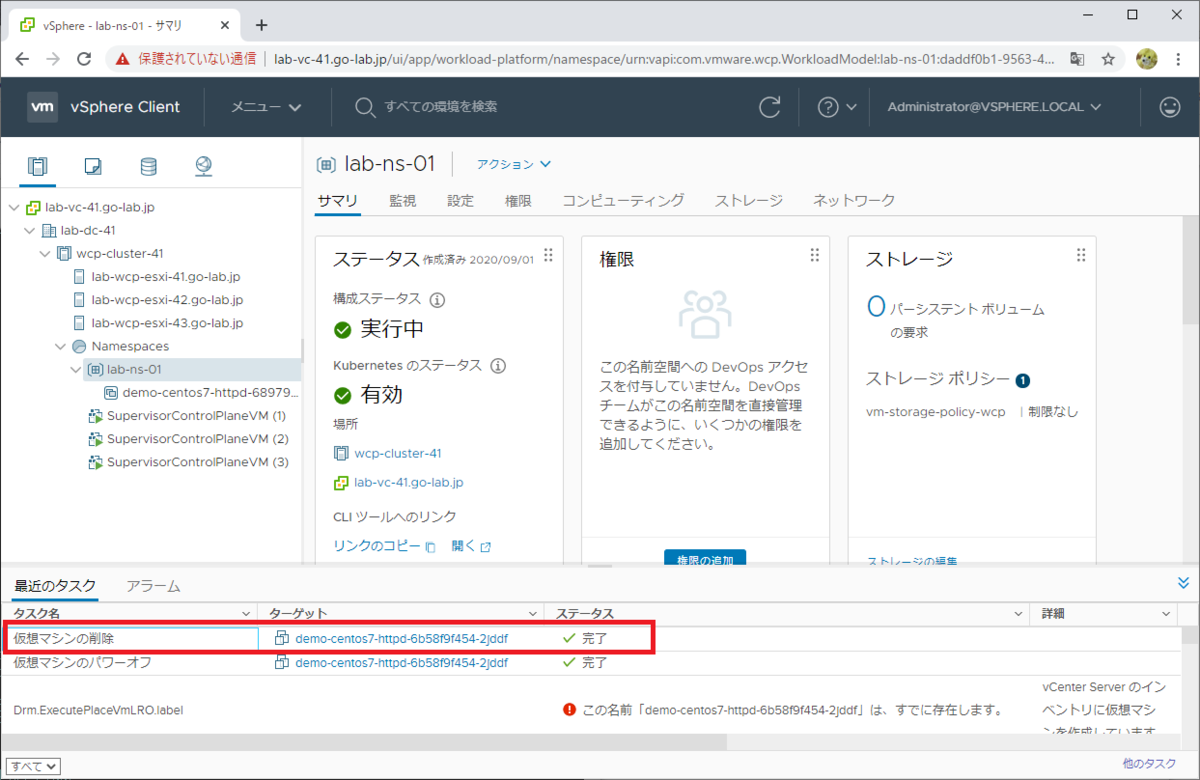The height and width of the screenshot is (780, 1200).
Task: Click the vm logo icon
Action: point(42,107)
